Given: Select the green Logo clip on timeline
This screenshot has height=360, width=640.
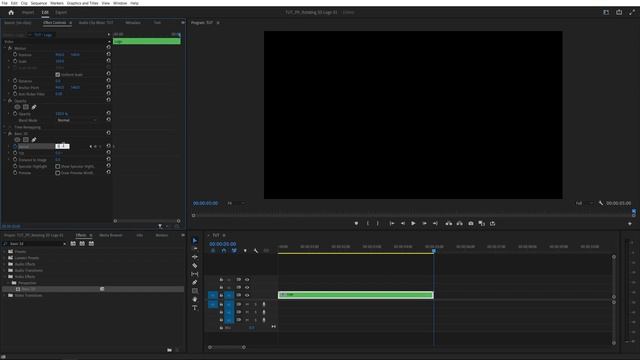Looking at the screenshot, I should point(356,295).
